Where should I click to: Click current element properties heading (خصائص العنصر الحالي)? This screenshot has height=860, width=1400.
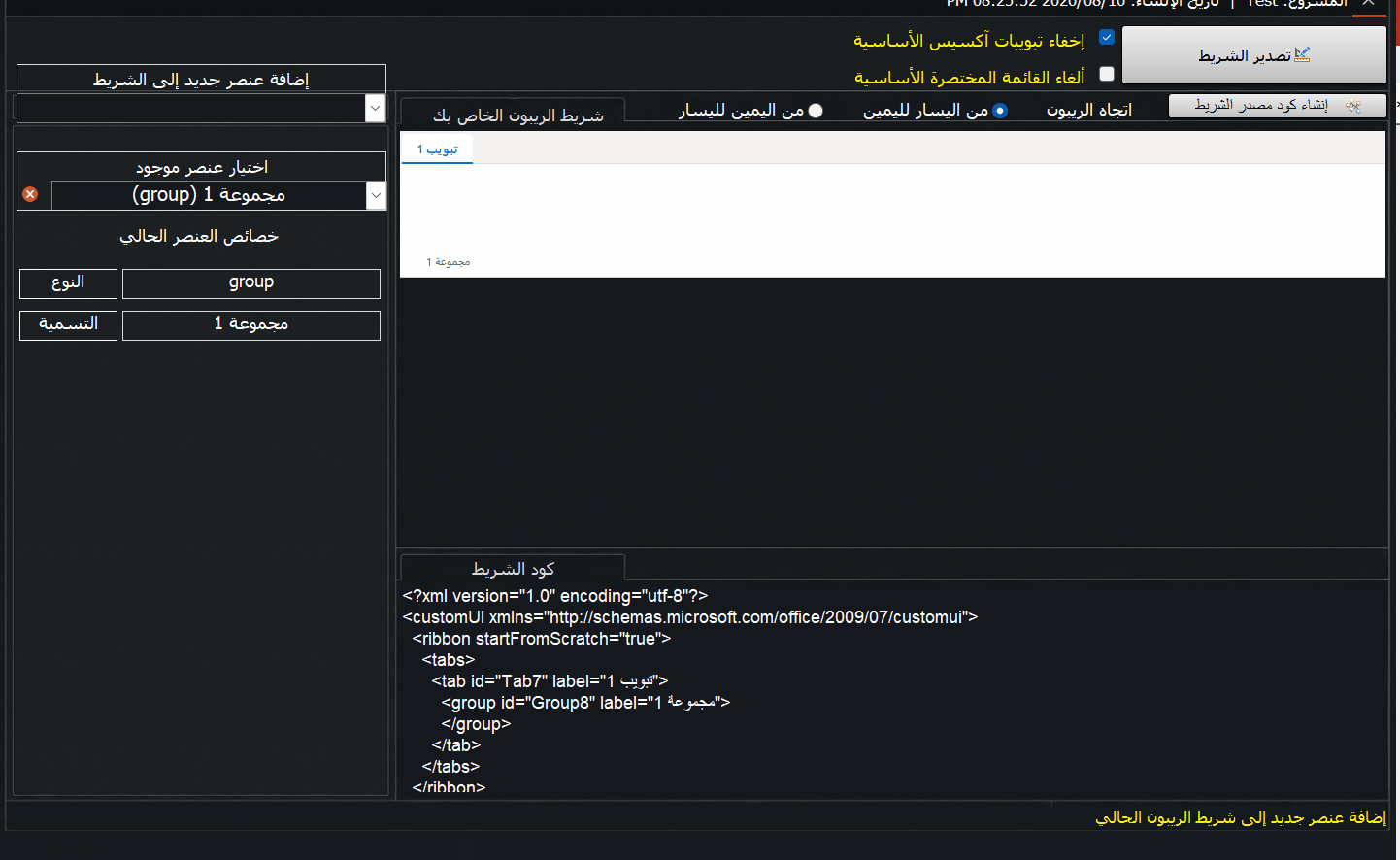click(x=199, y=236)
